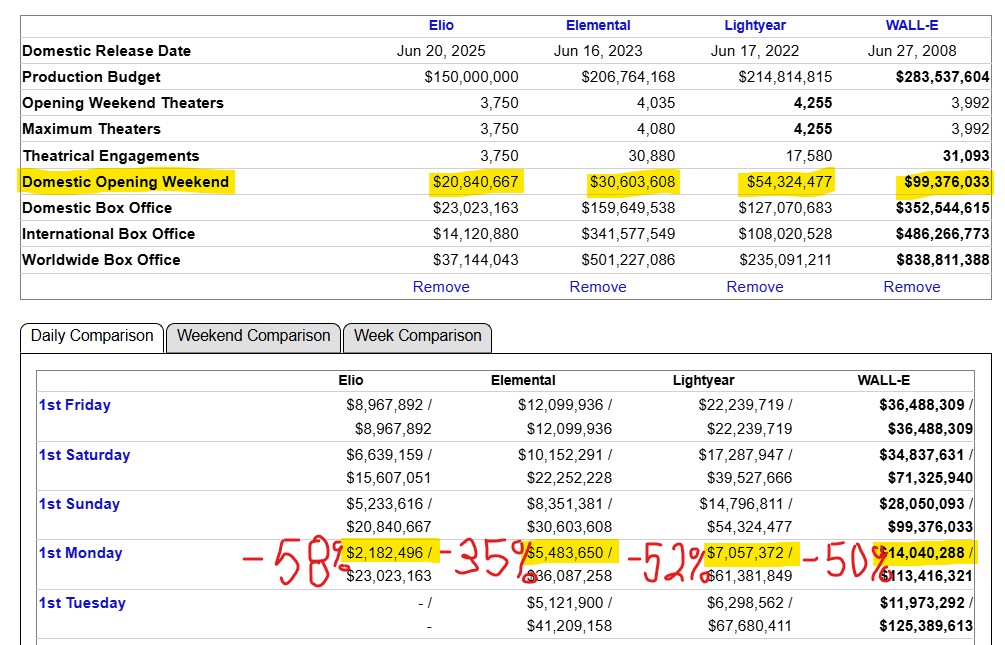Click the International Box Office row label
This screenshot has height=645, width=1005.
pos(108,234)
